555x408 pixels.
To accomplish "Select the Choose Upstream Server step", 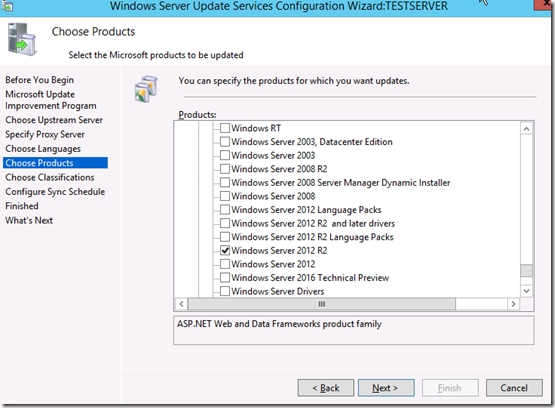I will coord(54,120).
